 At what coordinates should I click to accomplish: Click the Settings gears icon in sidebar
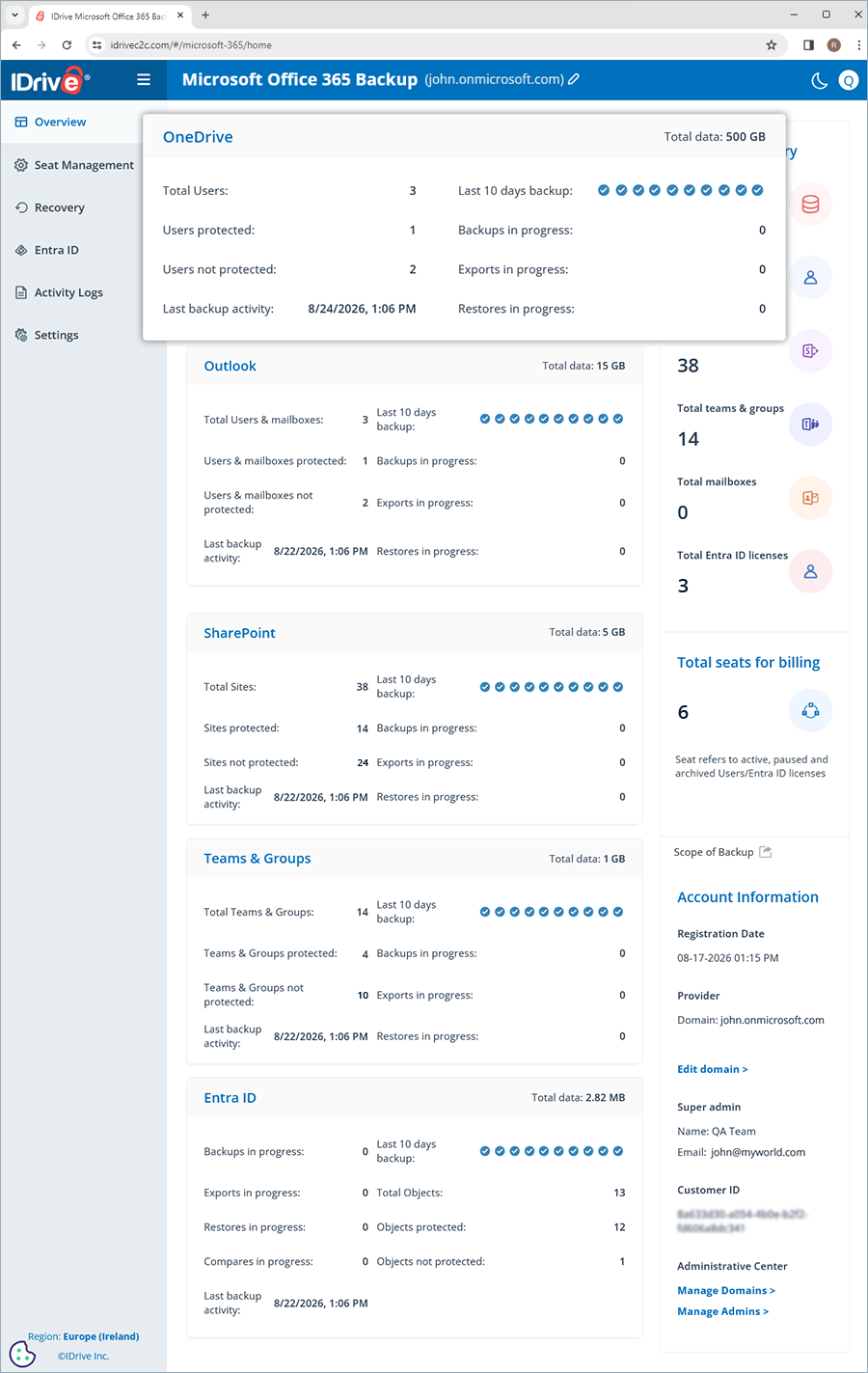click(21, 335)
